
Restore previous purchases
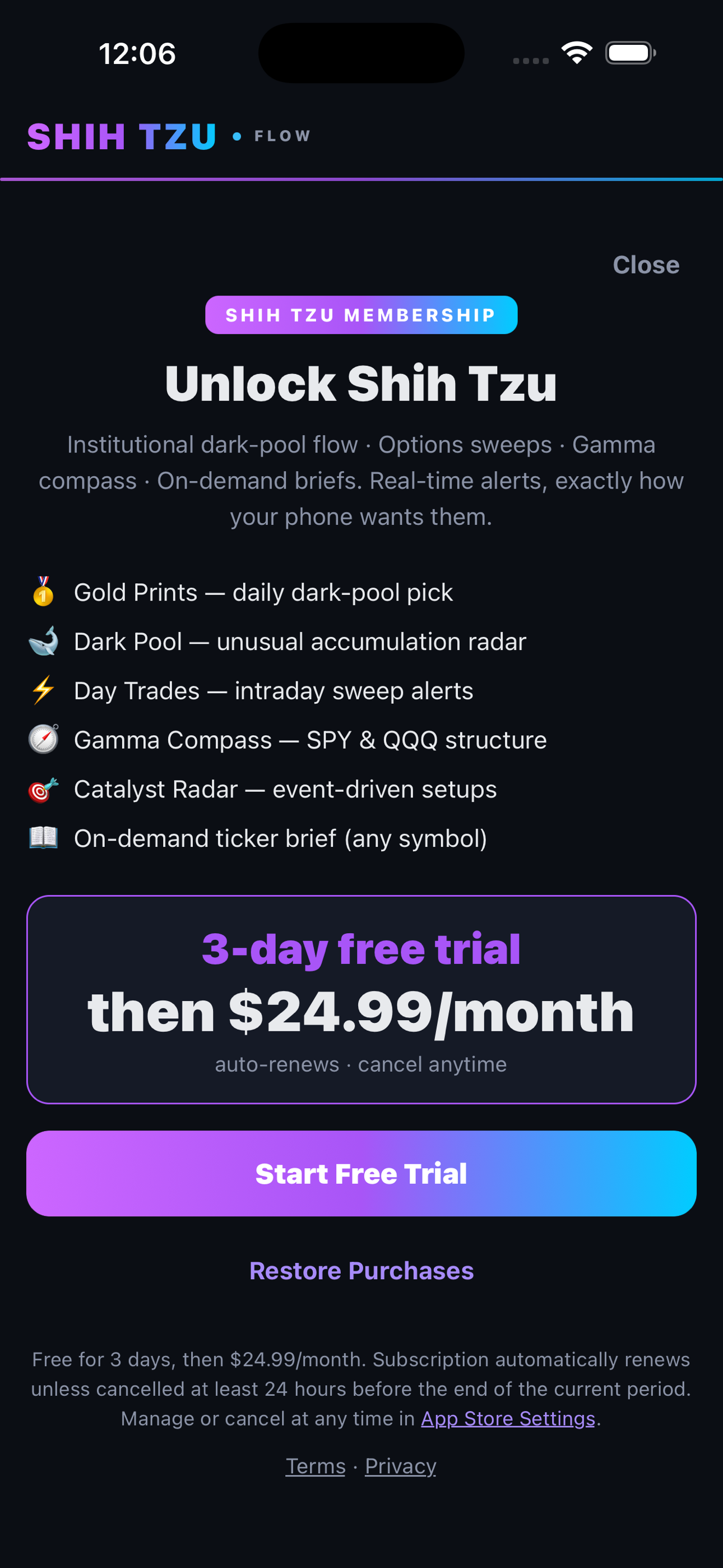click(x=361, y=1271)
